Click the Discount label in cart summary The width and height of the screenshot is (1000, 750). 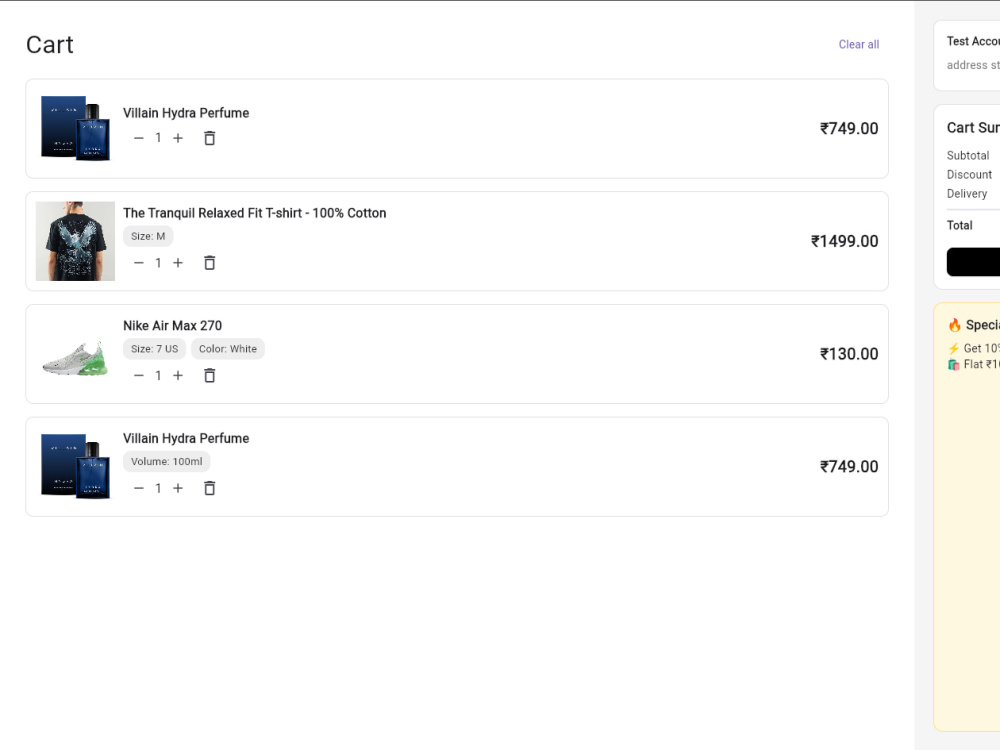969,175
